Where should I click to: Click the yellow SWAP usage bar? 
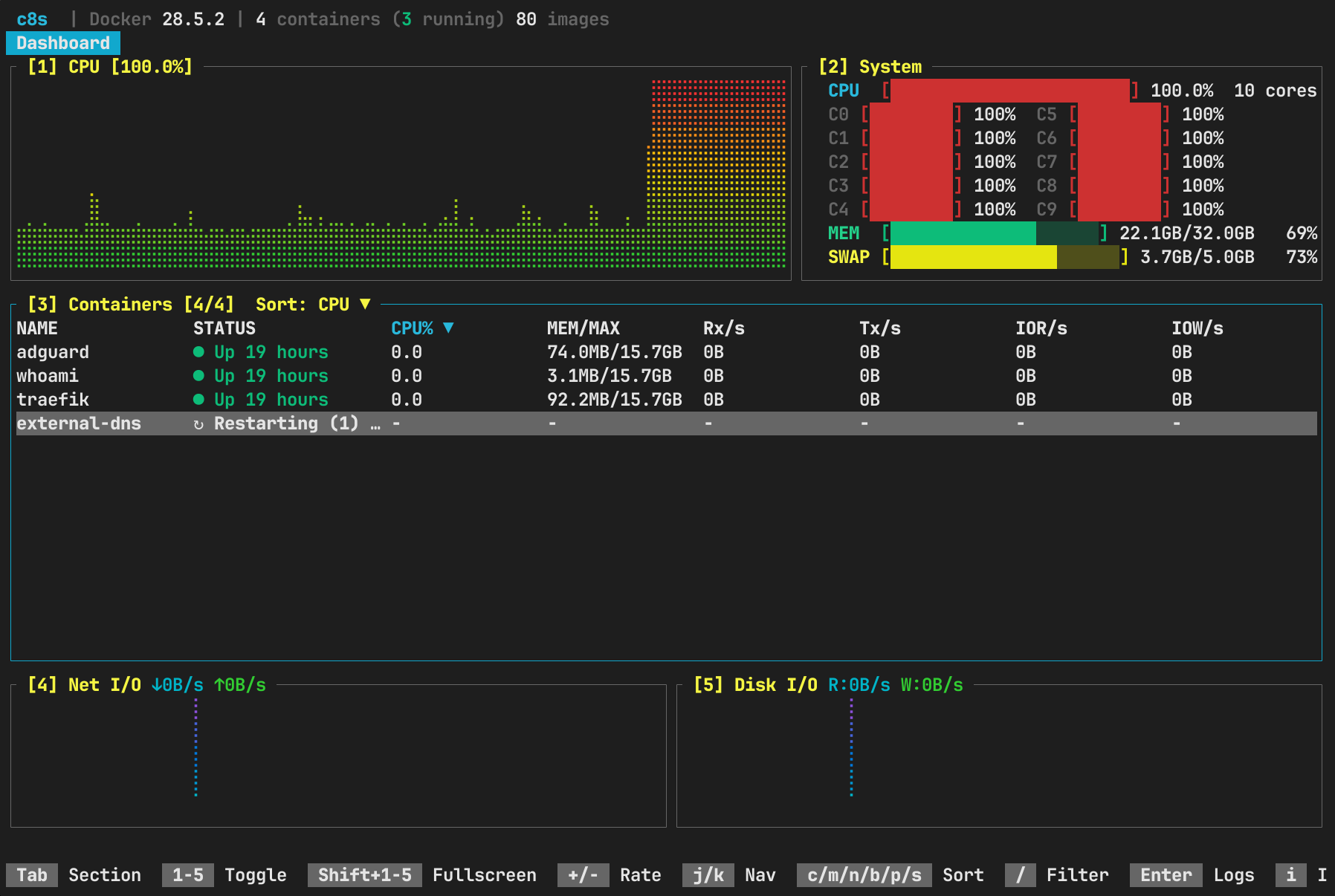[972, 257]
